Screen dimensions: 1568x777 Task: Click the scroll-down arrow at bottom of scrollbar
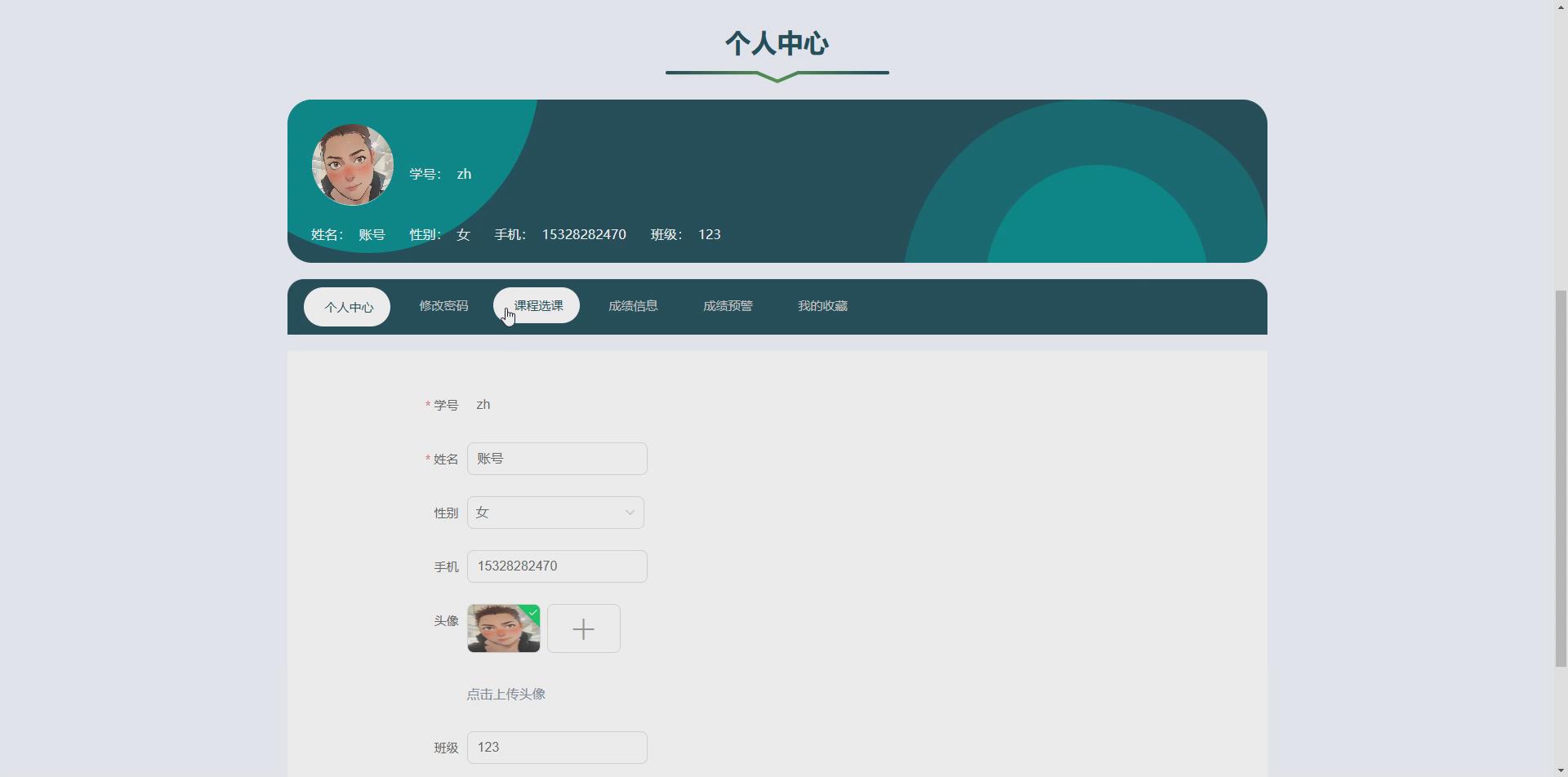pos(1561,770)
